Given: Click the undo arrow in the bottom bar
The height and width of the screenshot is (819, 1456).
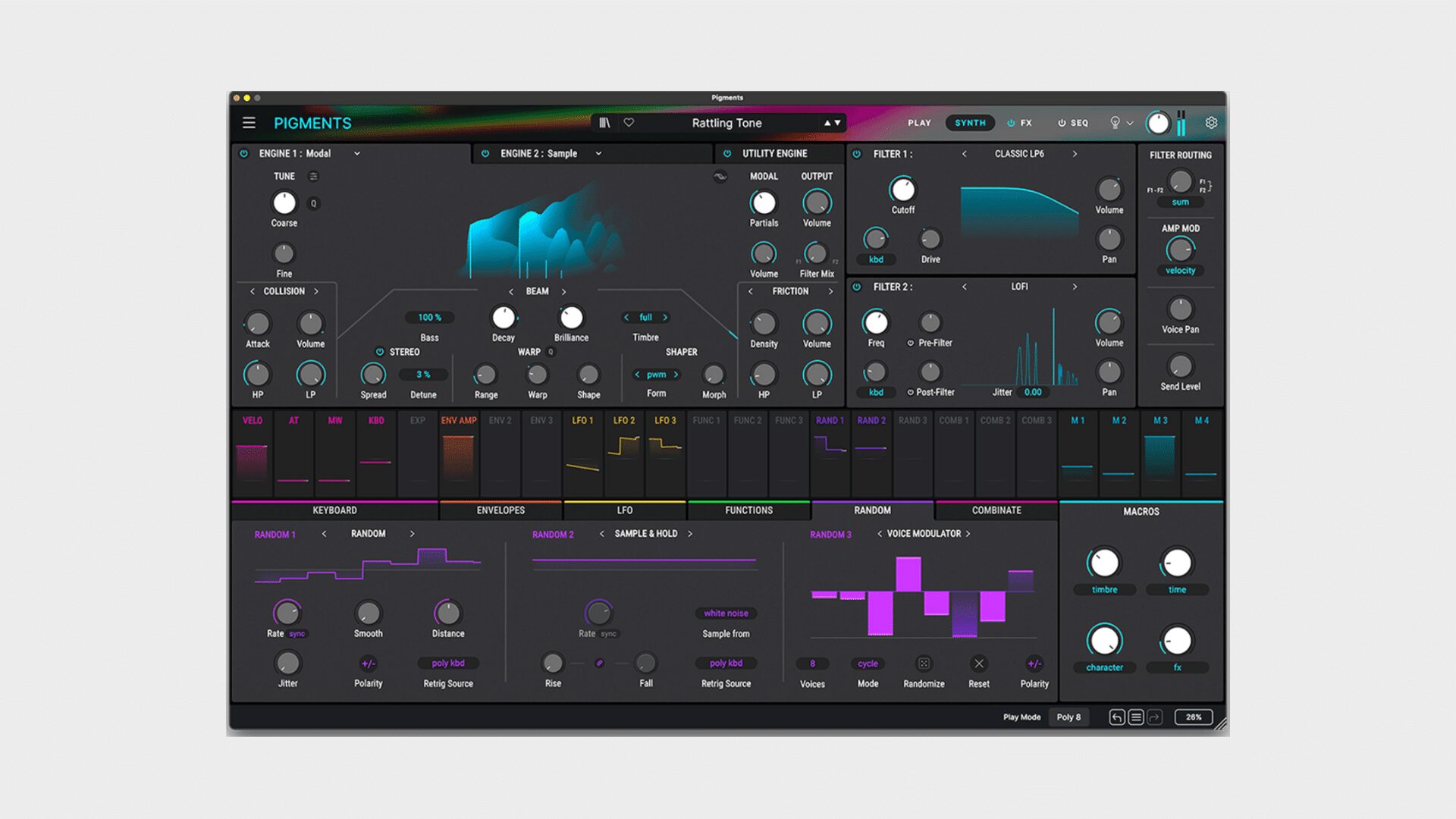Looking at the screenshot, I should point(1116,717).
